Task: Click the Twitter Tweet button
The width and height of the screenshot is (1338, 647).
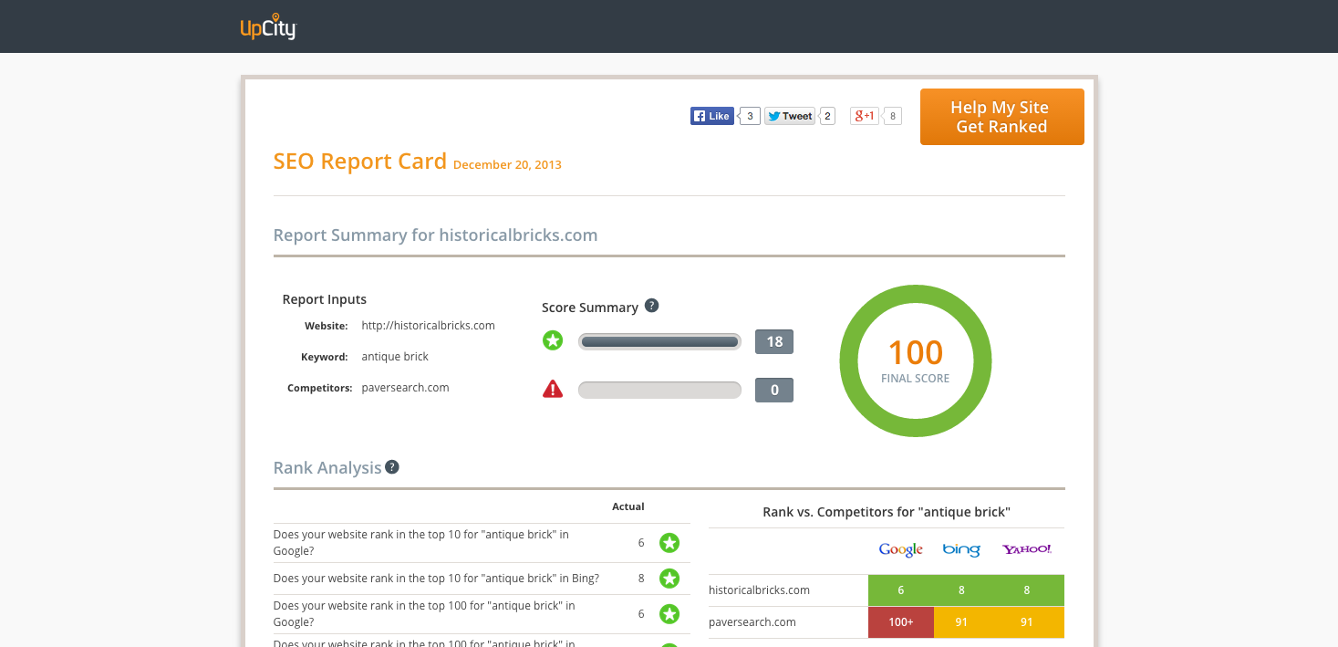Action: (790, 116)
